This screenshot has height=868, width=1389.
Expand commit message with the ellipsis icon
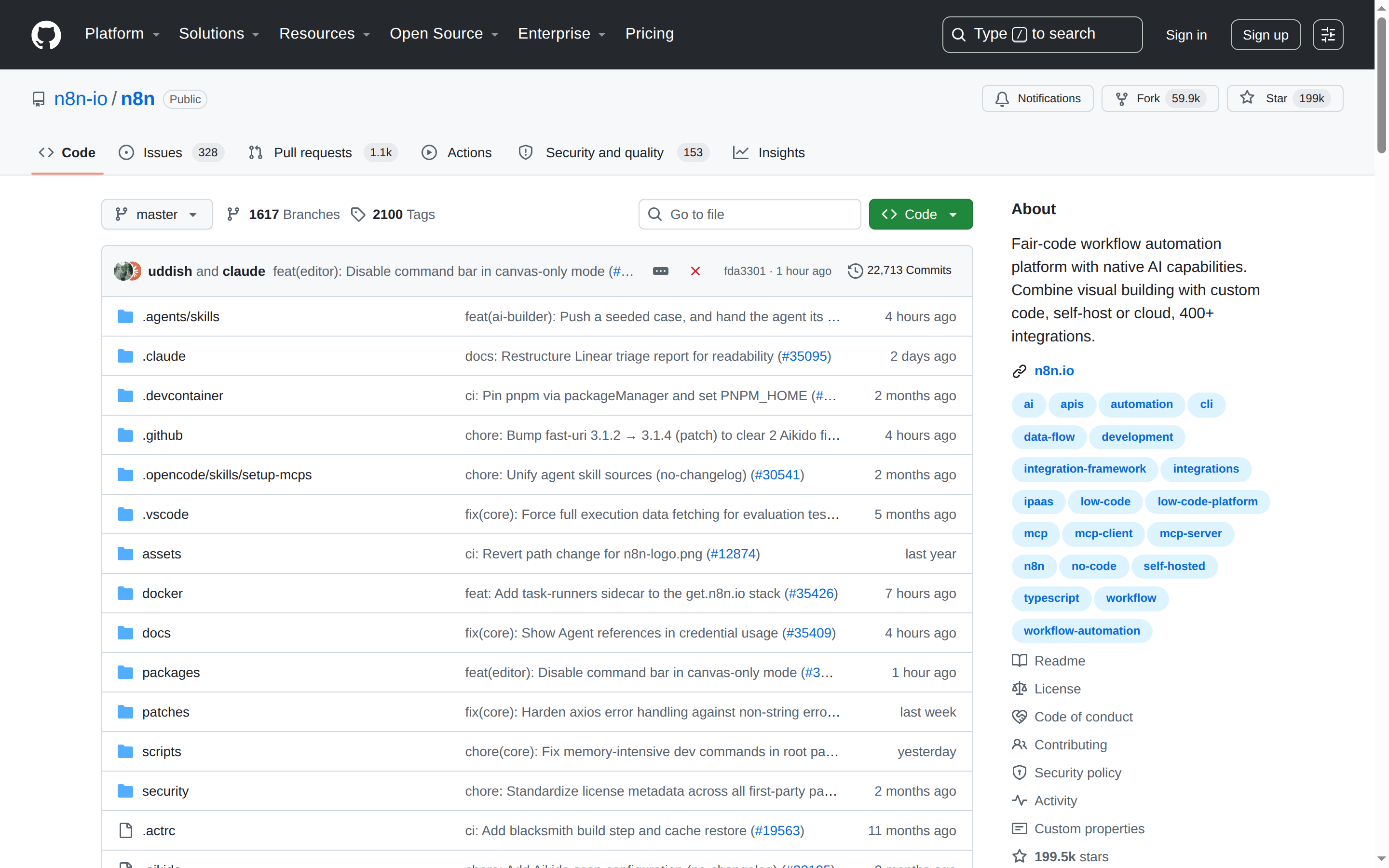661,271
